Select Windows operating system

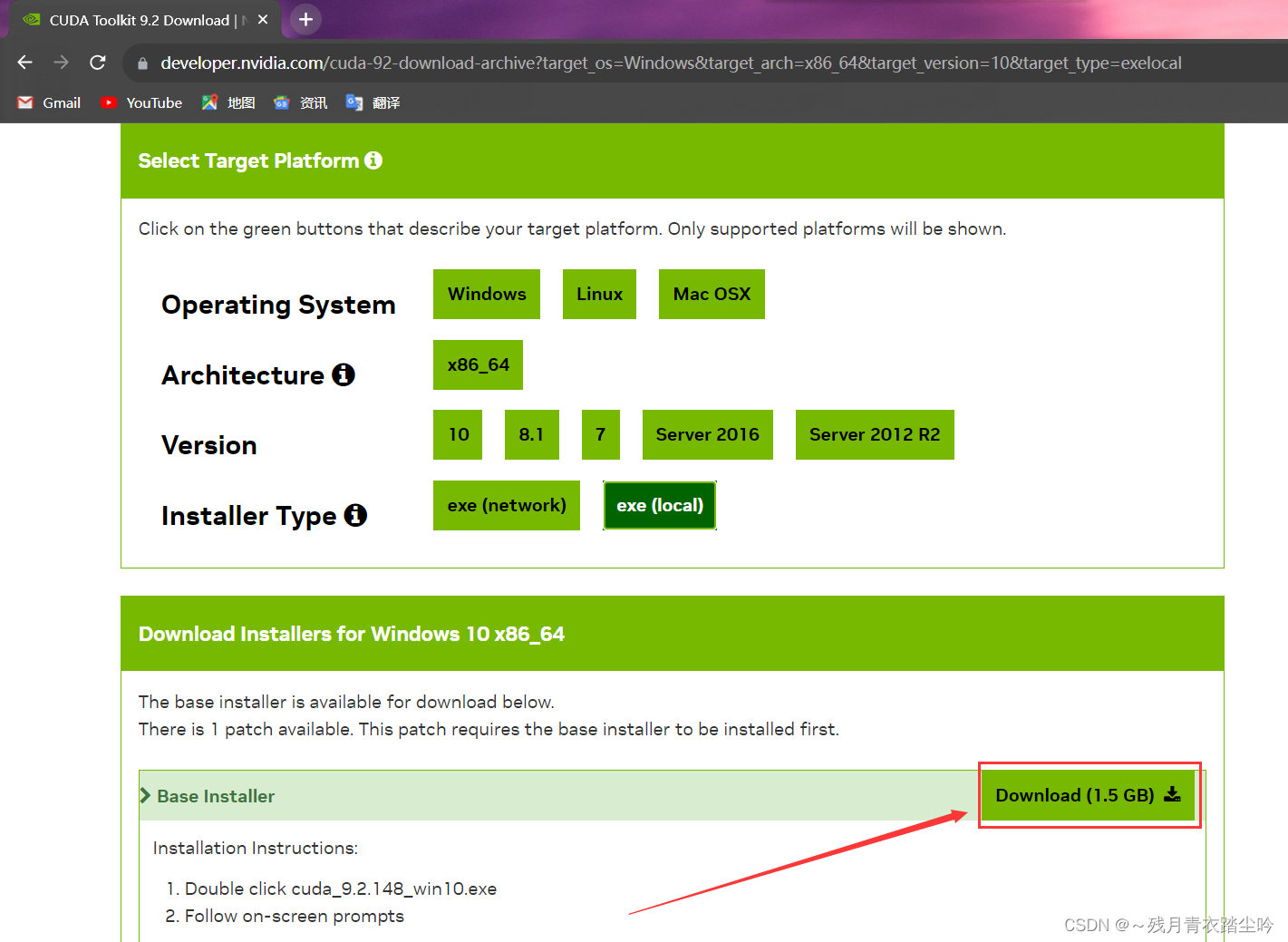tap(487, 294)
